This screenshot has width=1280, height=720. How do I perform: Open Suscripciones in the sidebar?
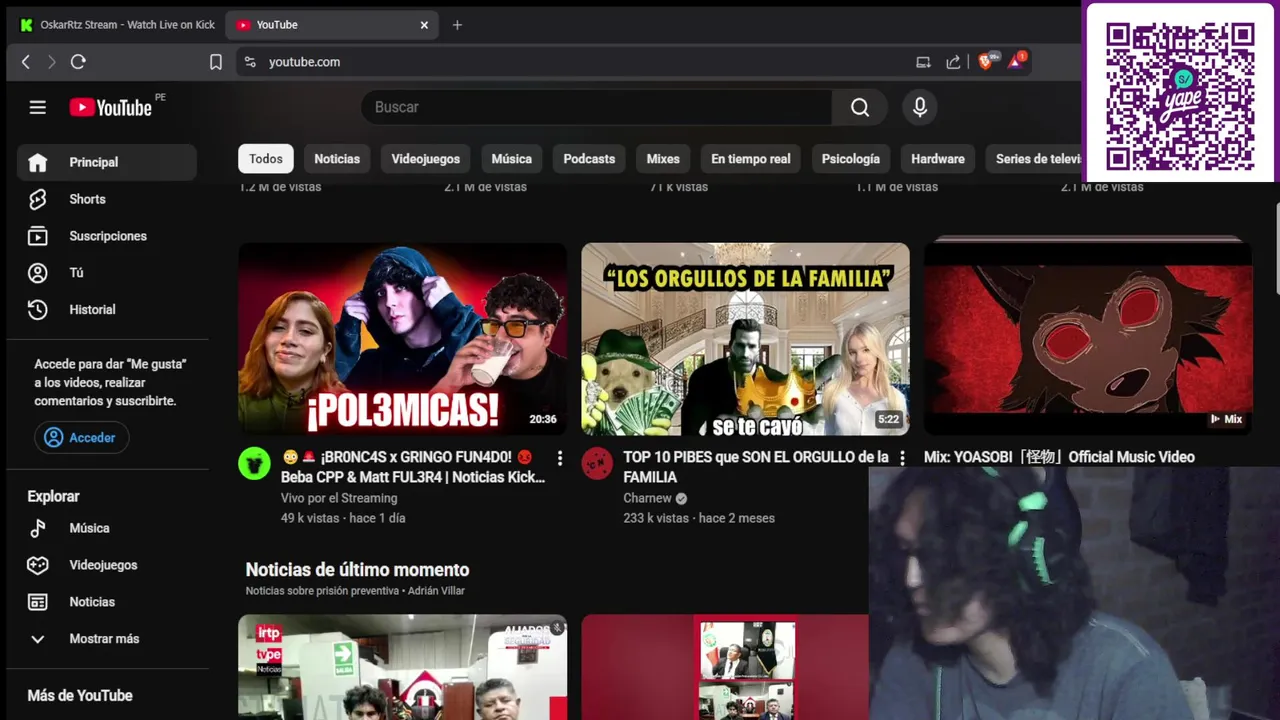[x=107, y=236]
